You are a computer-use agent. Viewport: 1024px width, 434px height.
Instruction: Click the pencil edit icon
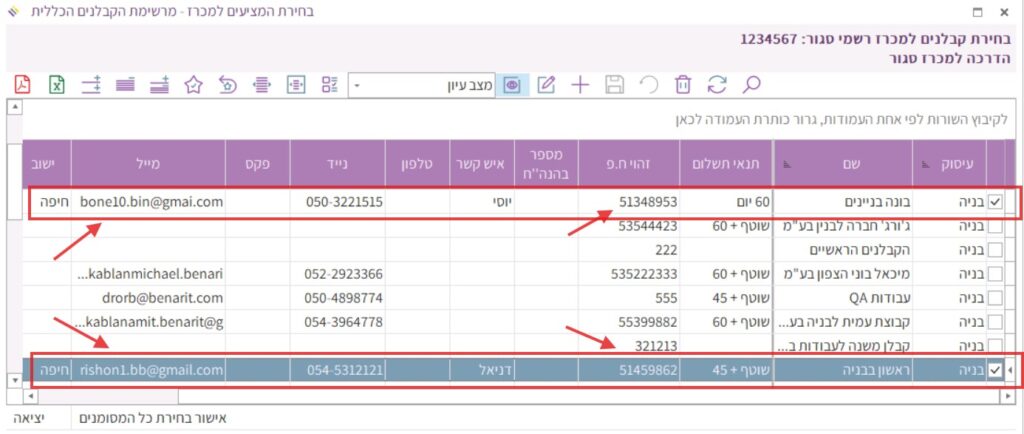546,84
